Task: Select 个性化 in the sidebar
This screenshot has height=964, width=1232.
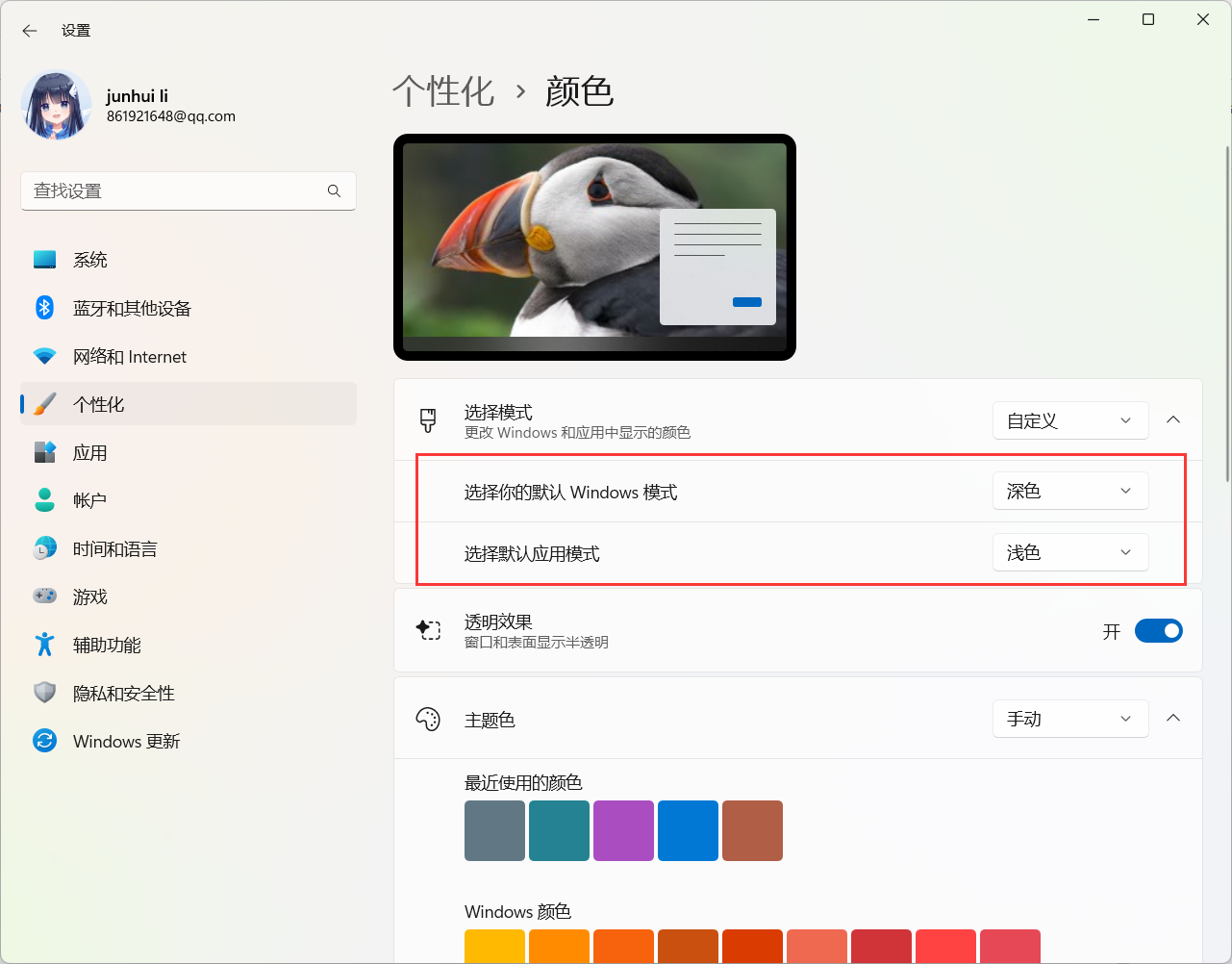Action: coord(189,404)
